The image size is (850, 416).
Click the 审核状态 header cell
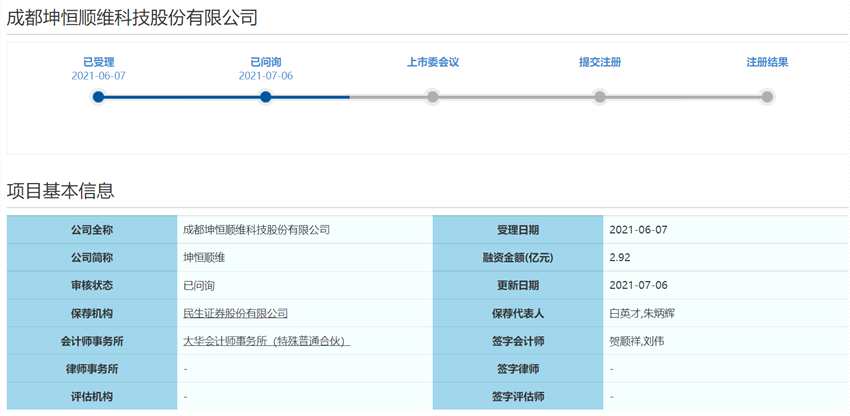click(92, 285)
